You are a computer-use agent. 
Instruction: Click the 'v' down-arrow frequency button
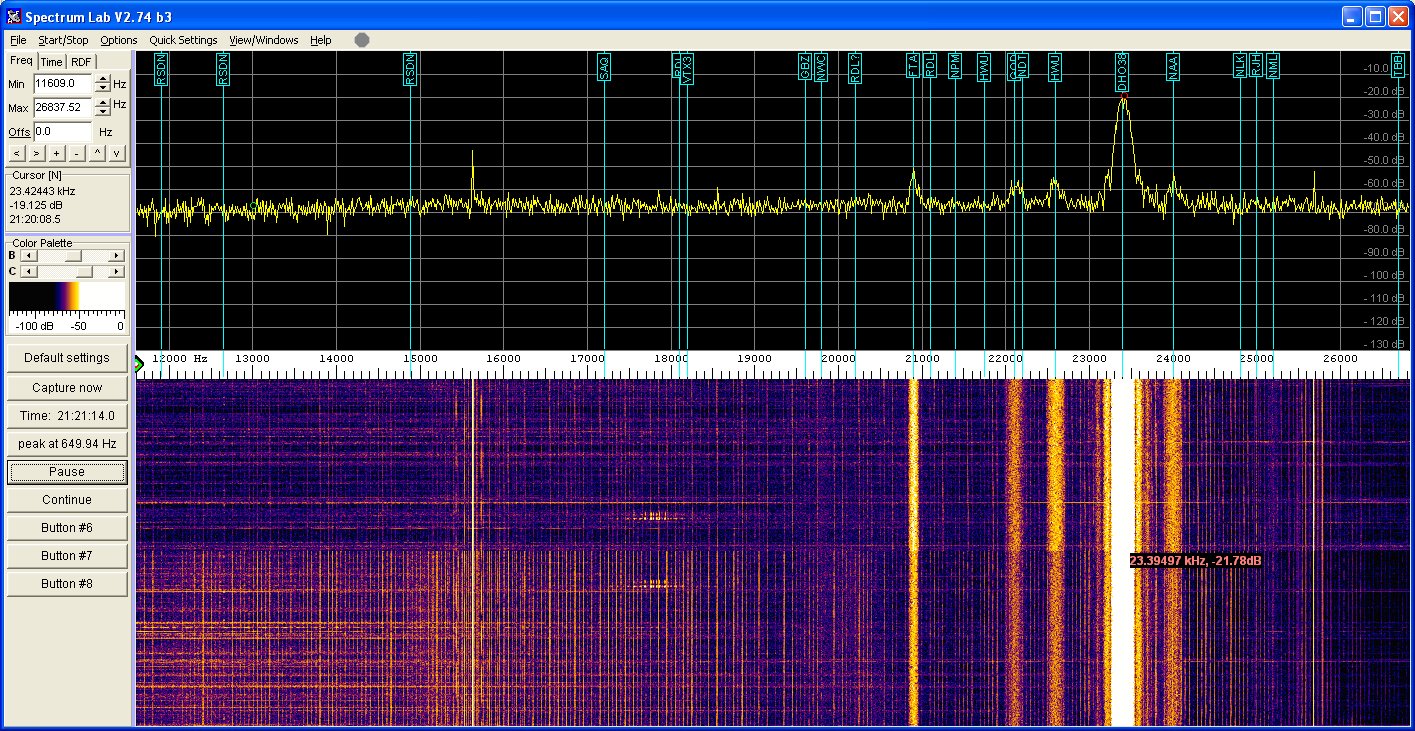(x=117, y=153)
